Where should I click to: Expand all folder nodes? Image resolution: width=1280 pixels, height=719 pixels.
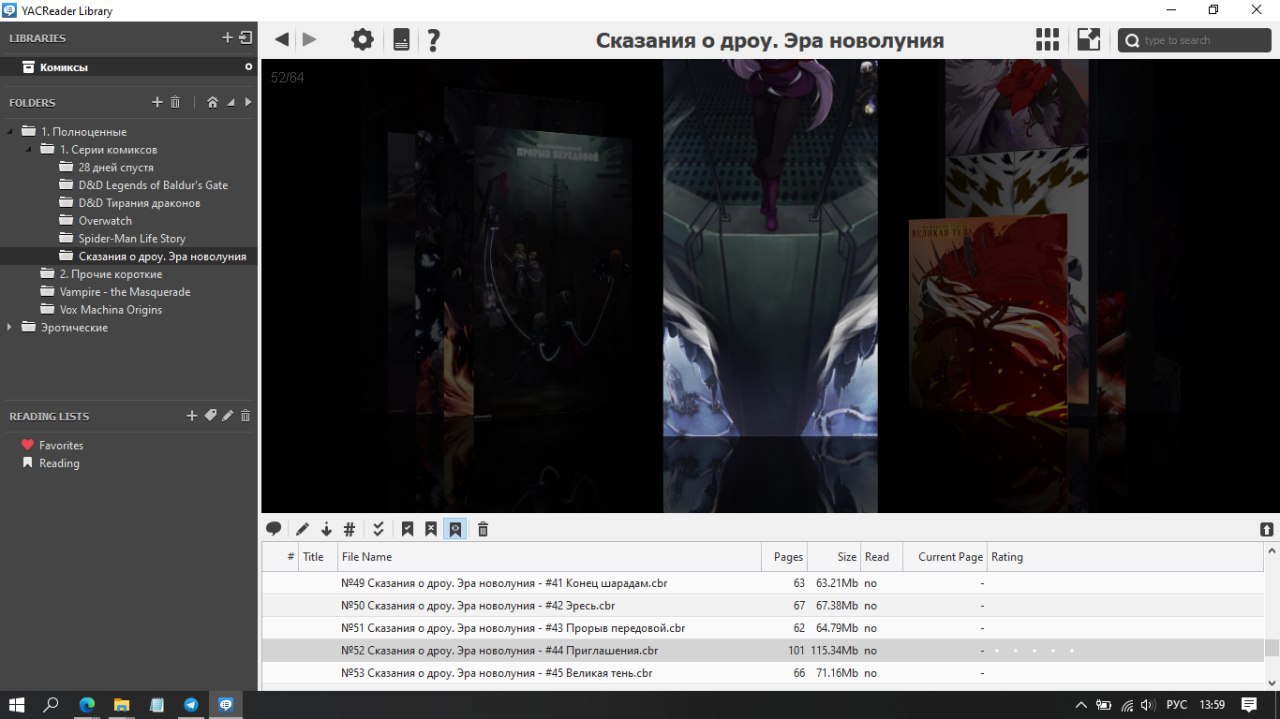(248, 102)
